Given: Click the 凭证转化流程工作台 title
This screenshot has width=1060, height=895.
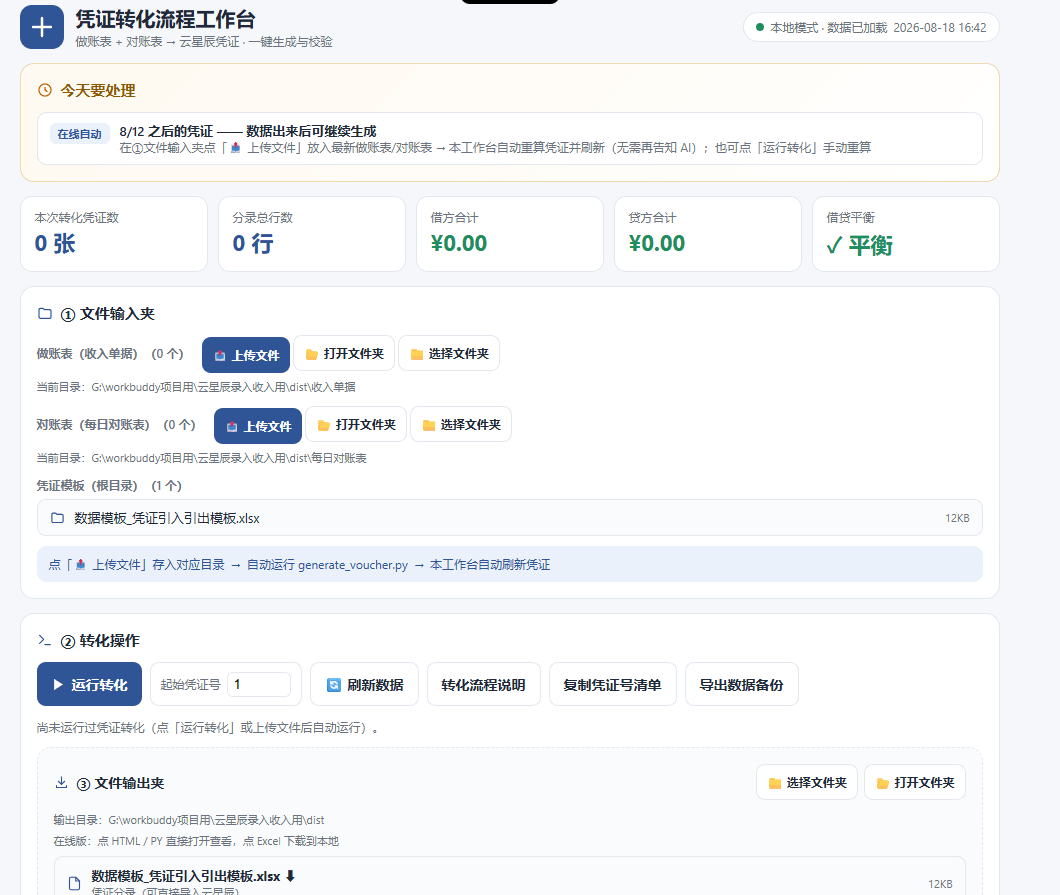Looking at the screenshot, I should point(166,19).
